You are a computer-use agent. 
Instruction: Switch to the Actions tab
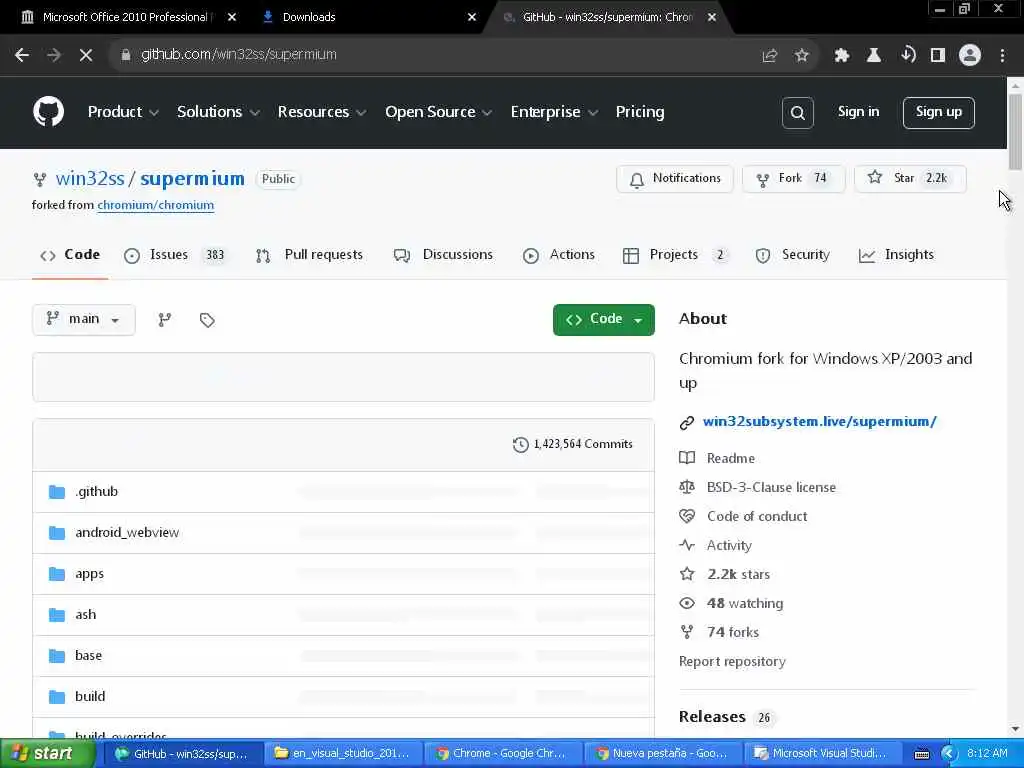click(558, 255)
